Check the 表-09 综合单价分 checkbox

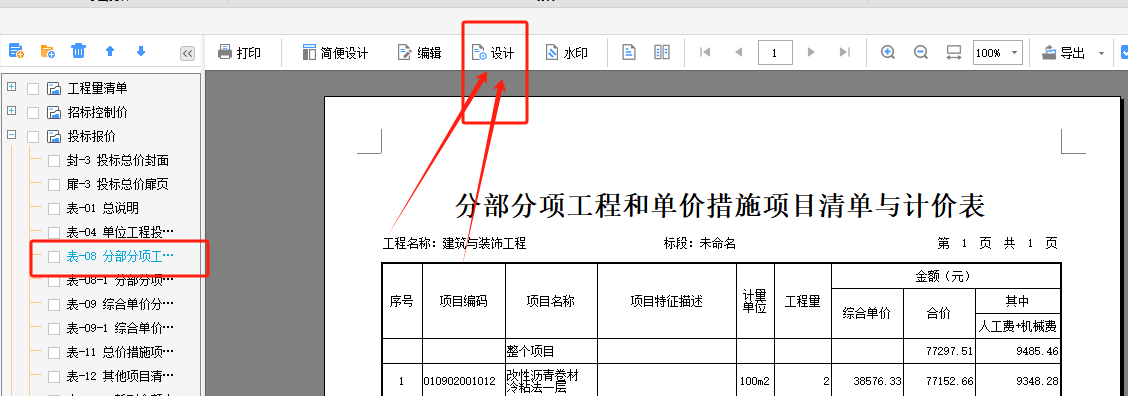coord(54,305)
